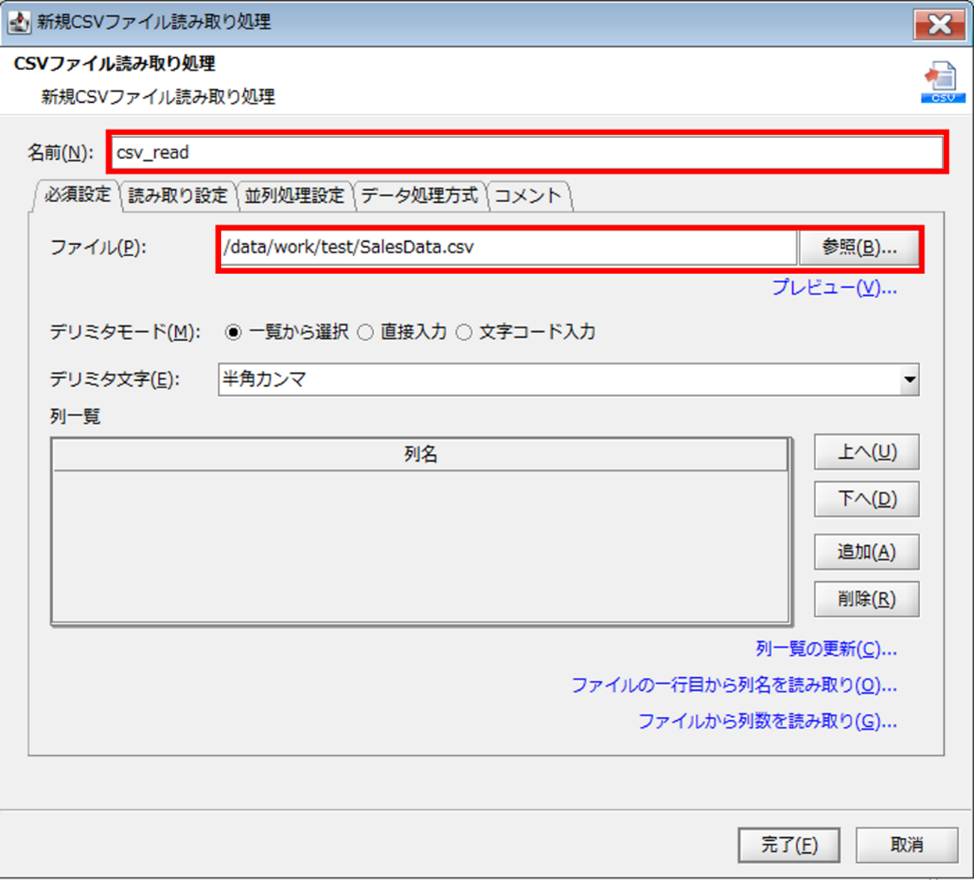Click the 取消 button to cancel

click(906, 844)
